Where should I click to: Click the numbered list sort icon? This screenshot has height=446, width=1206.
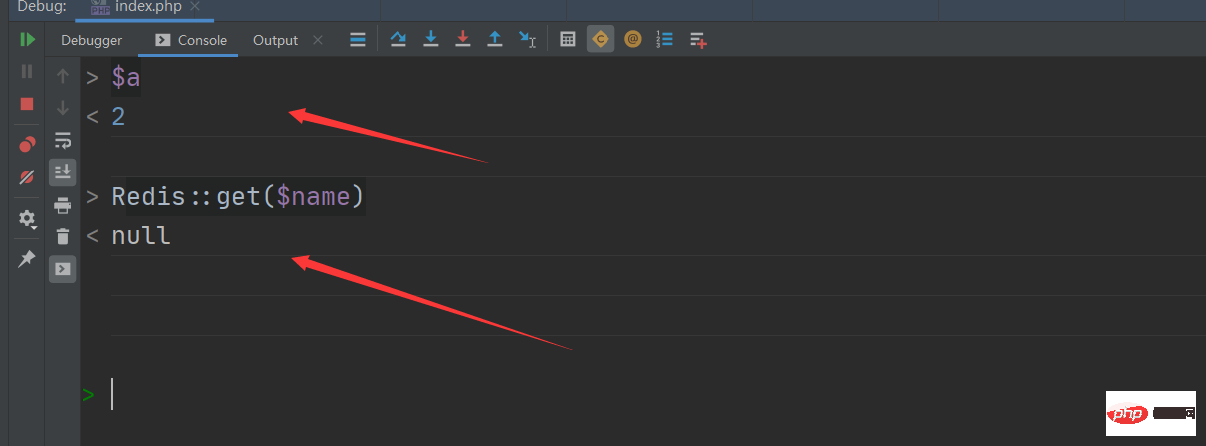(665, 40)
